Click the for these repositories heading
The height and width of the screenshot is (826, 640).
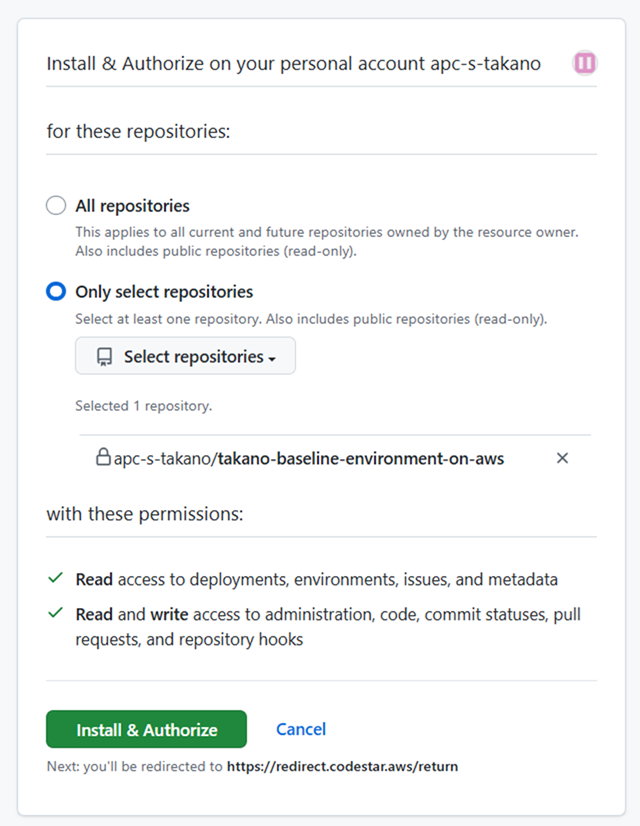(x=138, y=131)
